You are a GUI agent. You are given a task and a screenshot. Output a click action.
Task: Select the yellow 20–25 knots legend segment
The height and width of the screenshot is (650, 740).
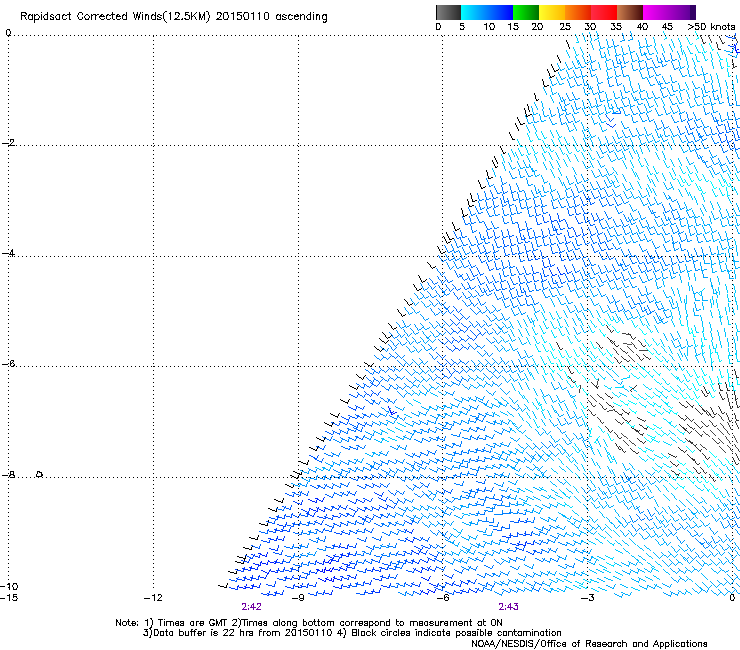tap(552, 12)
